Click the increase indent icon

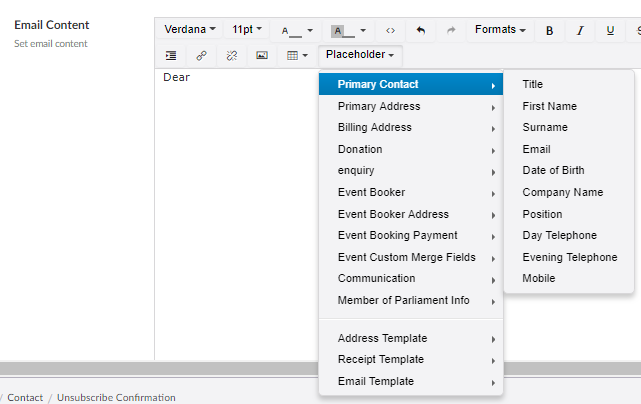click(171, 55)
